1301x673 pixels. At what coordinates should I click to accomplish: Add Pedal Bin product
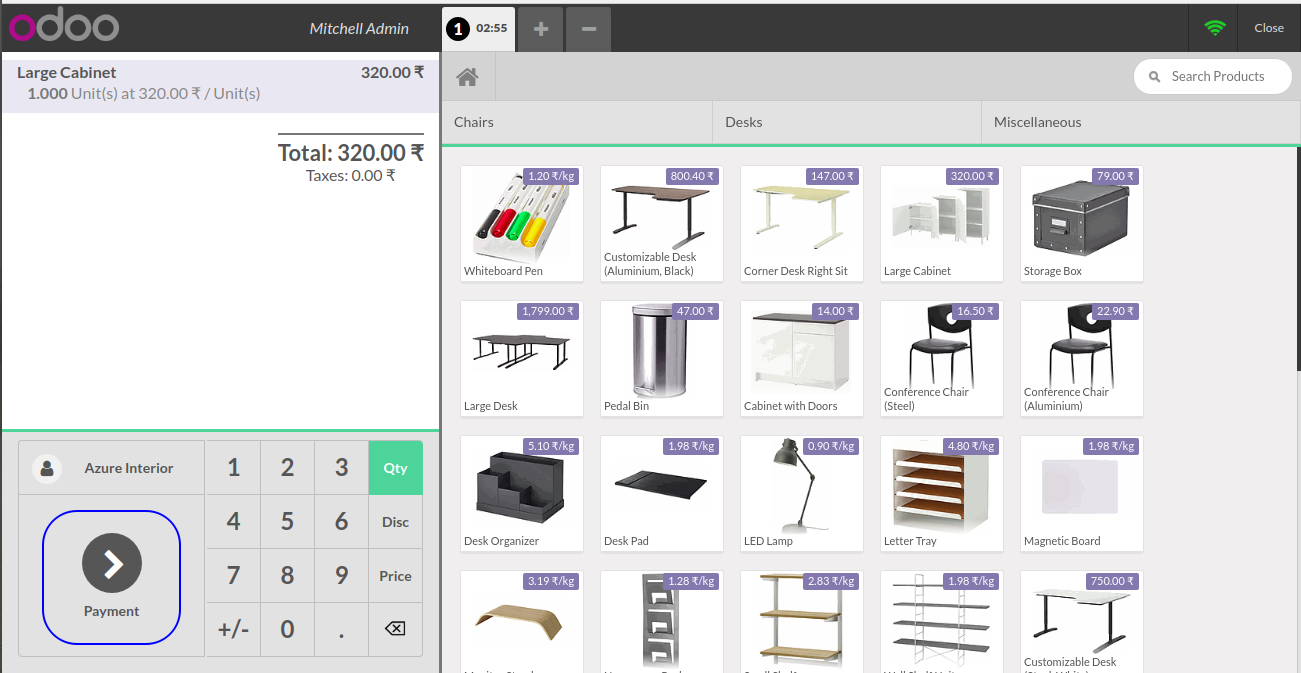[x=661, y=358]
